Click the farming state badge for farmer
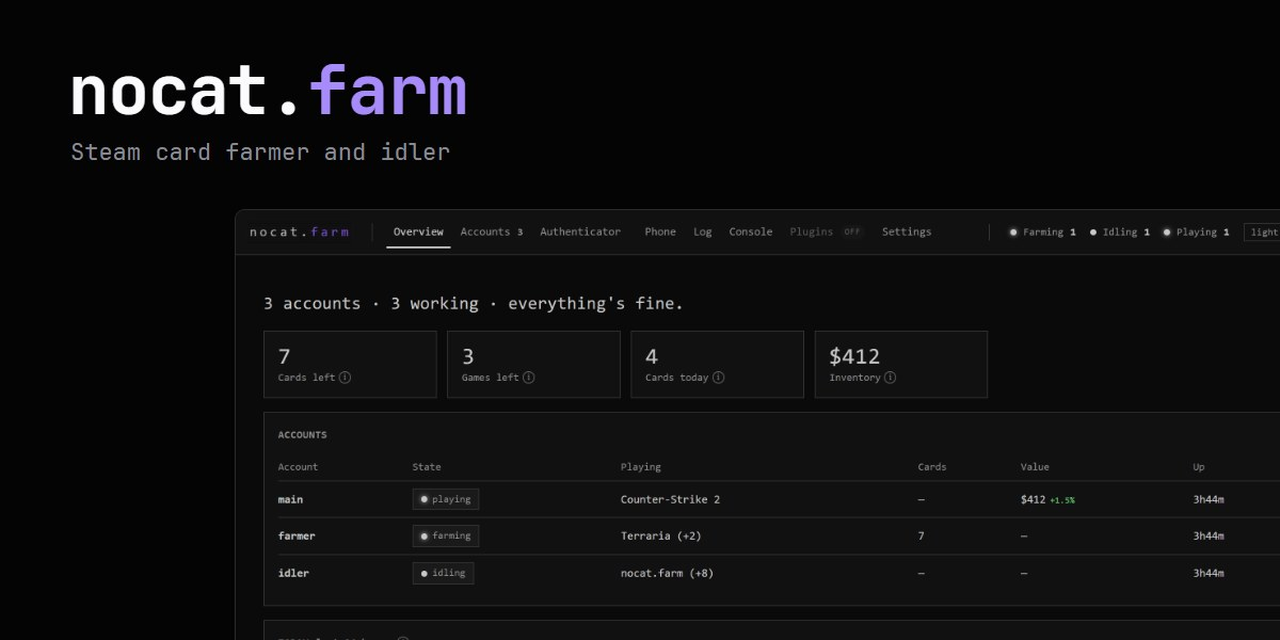This screenshot has width=1280, height=640. point(446,536)
